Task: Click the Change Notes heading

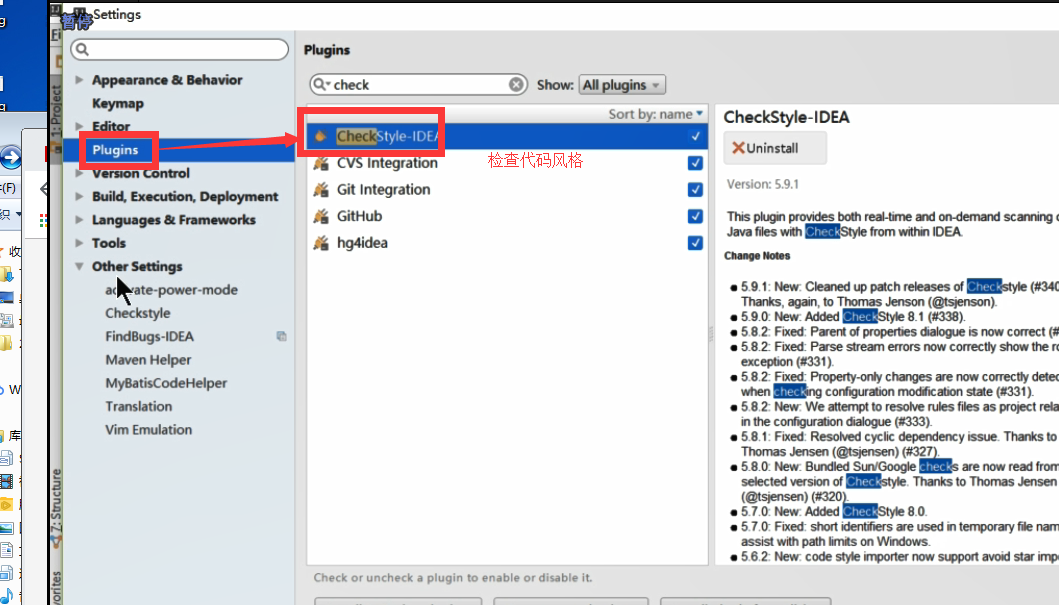Action: tap(757, 256)
